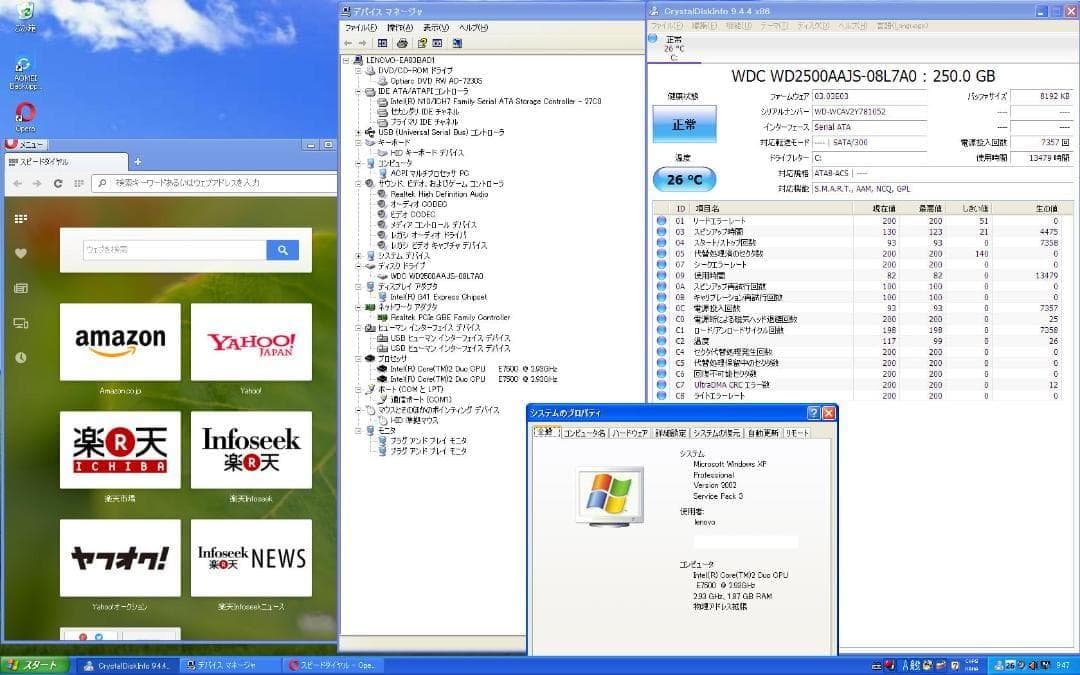This screenshot has width=1080, height=675.
Task: Collapse the LENOVO-EA03BAD1 root node
Action: (346, 61)
